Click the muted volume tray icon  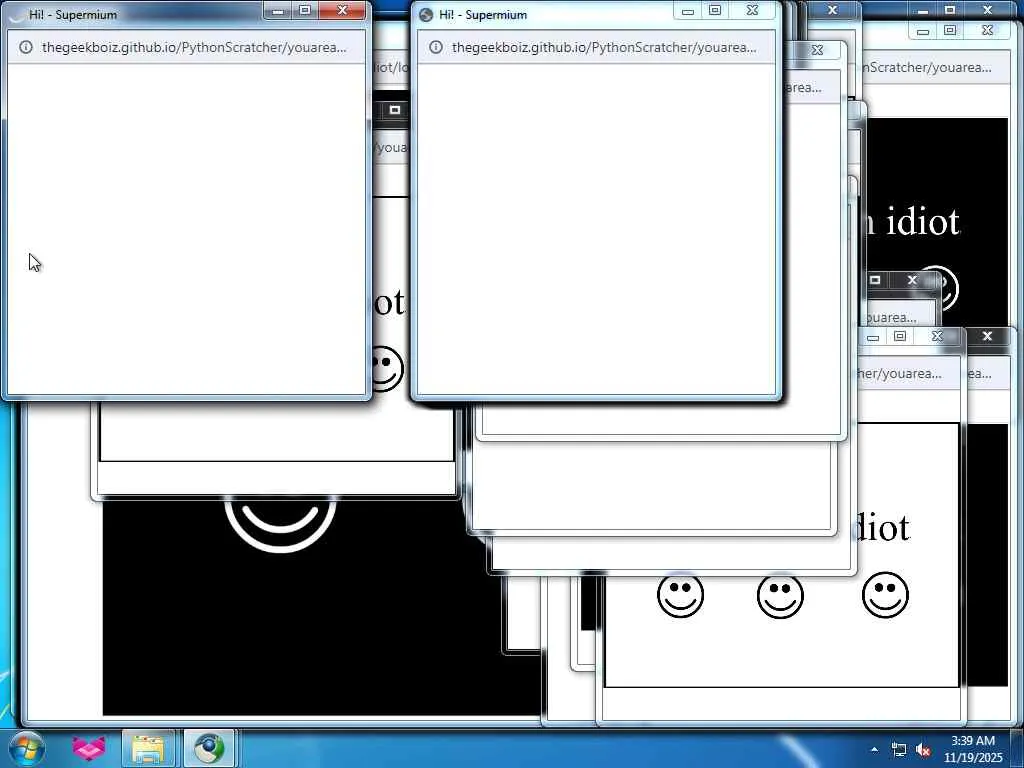point(923,750)
